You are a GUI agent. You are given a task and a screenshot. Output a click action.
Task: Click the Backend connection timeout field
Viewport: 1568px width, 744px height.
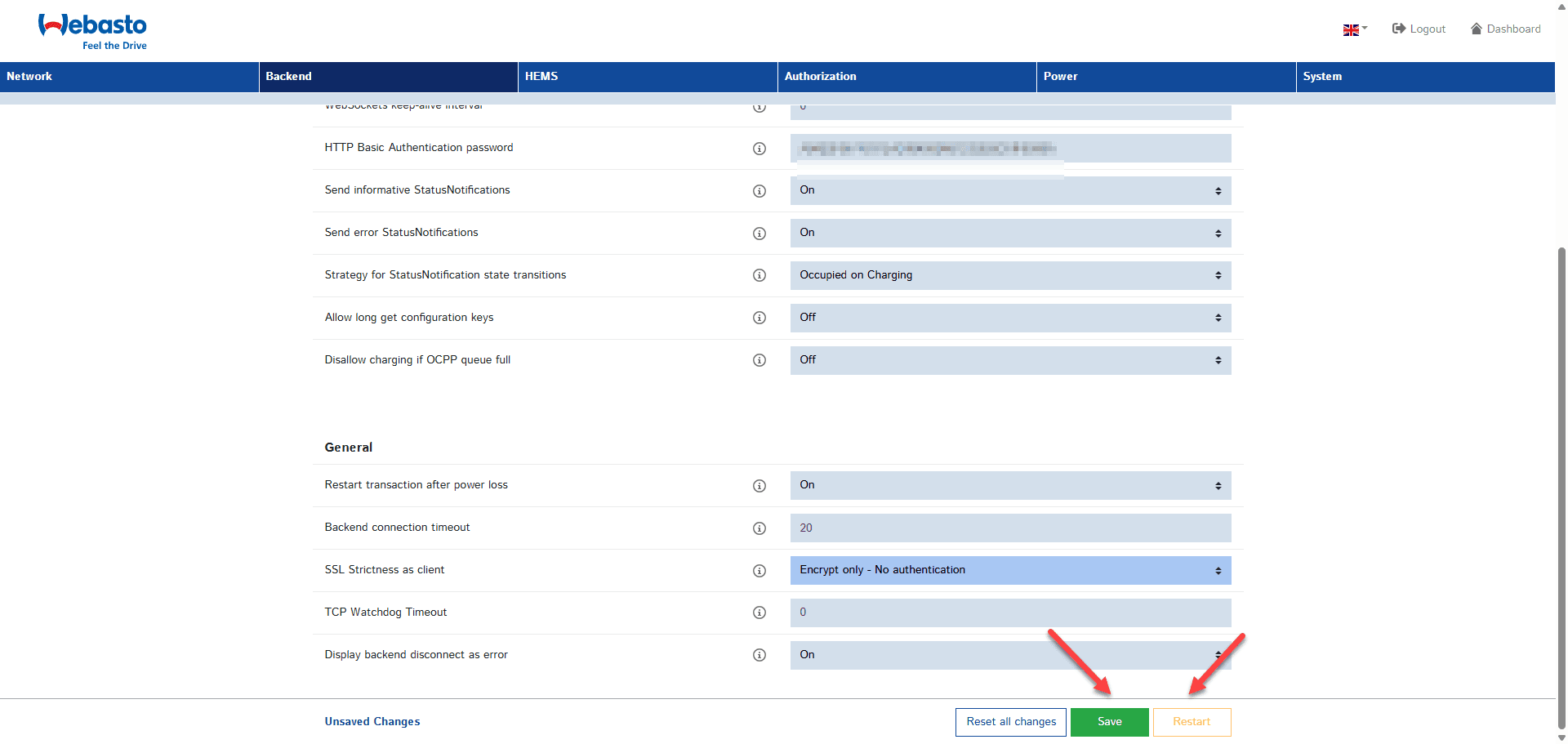click(x=1010, y=528)
